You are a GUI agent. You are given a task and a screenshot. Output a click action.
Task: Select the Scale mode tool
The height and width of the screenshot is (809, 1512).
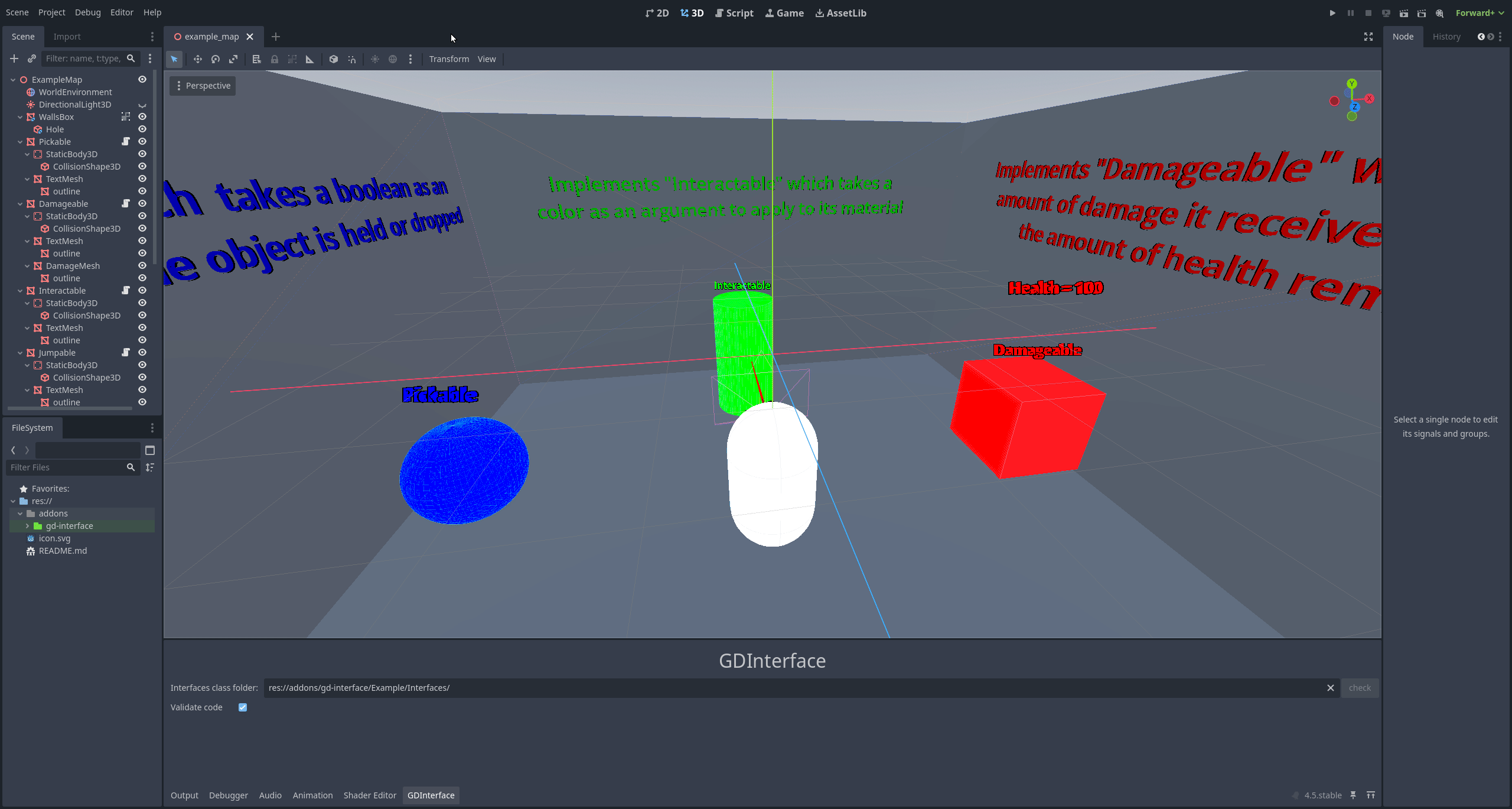[x=233, y=59]
